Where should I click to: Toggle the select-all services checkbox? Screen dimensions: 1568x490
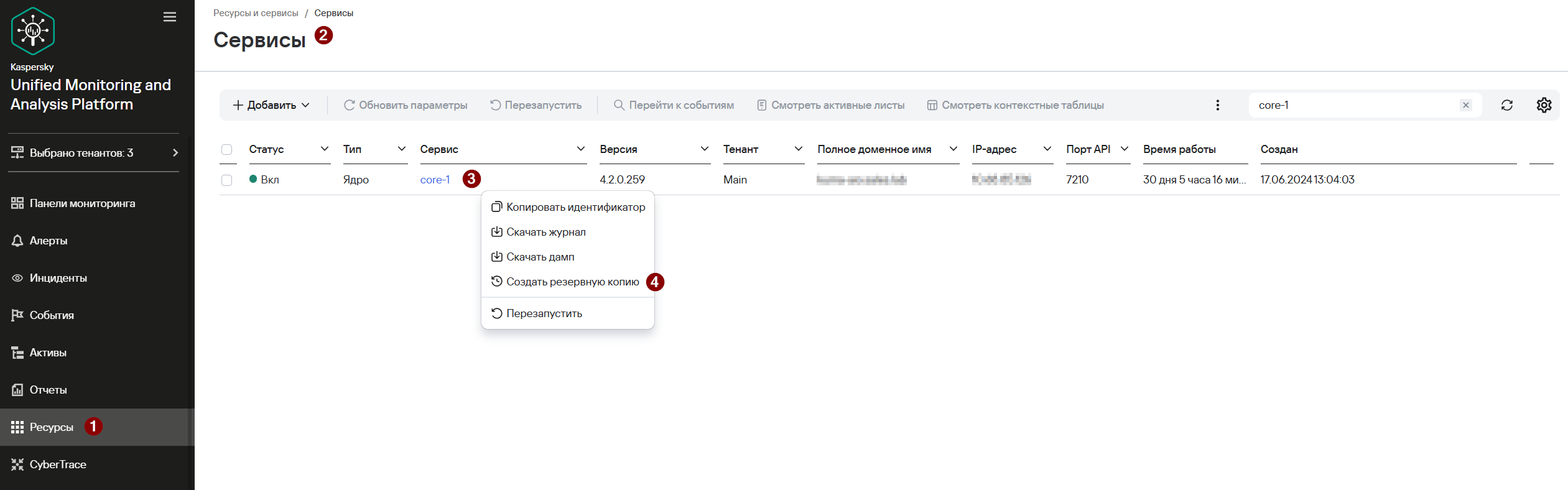[227, 149]
